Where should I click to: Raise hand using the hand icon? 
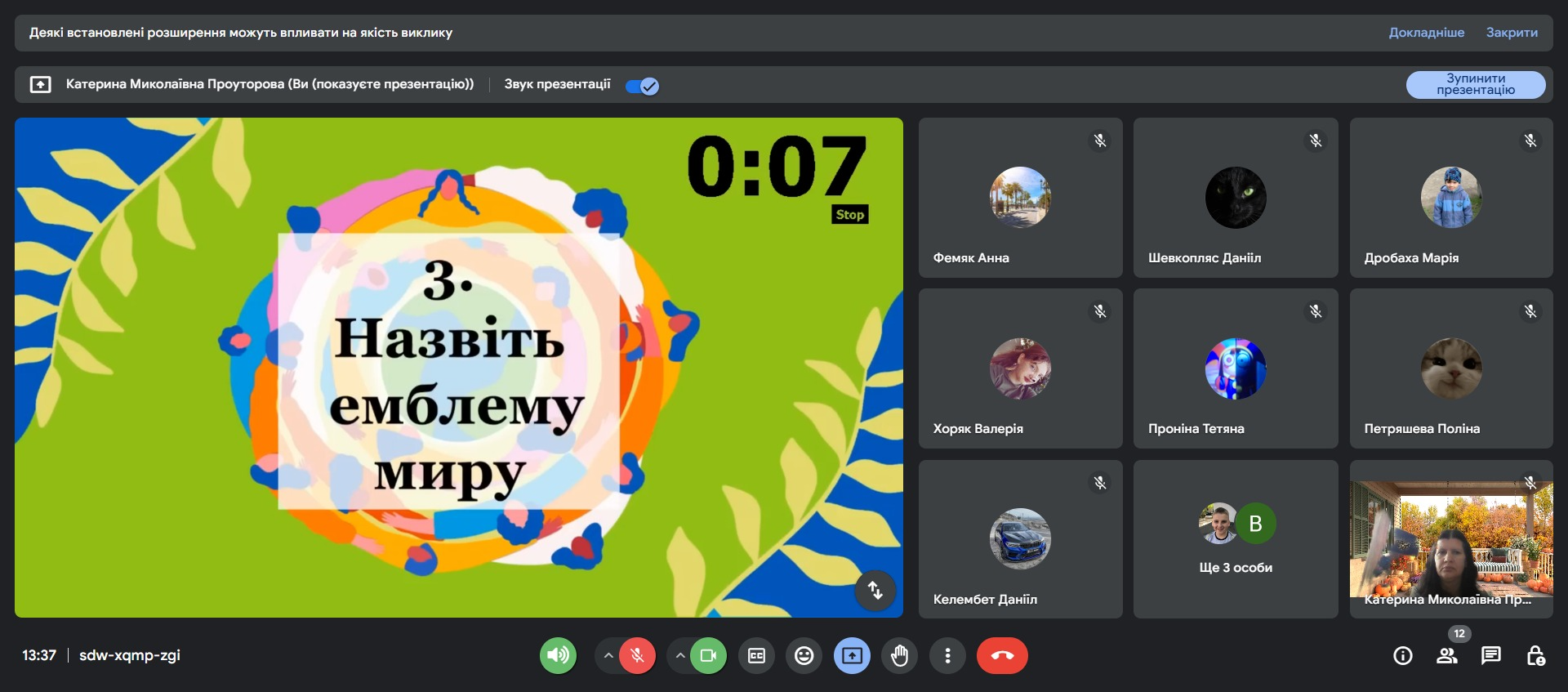click(899, 655)
